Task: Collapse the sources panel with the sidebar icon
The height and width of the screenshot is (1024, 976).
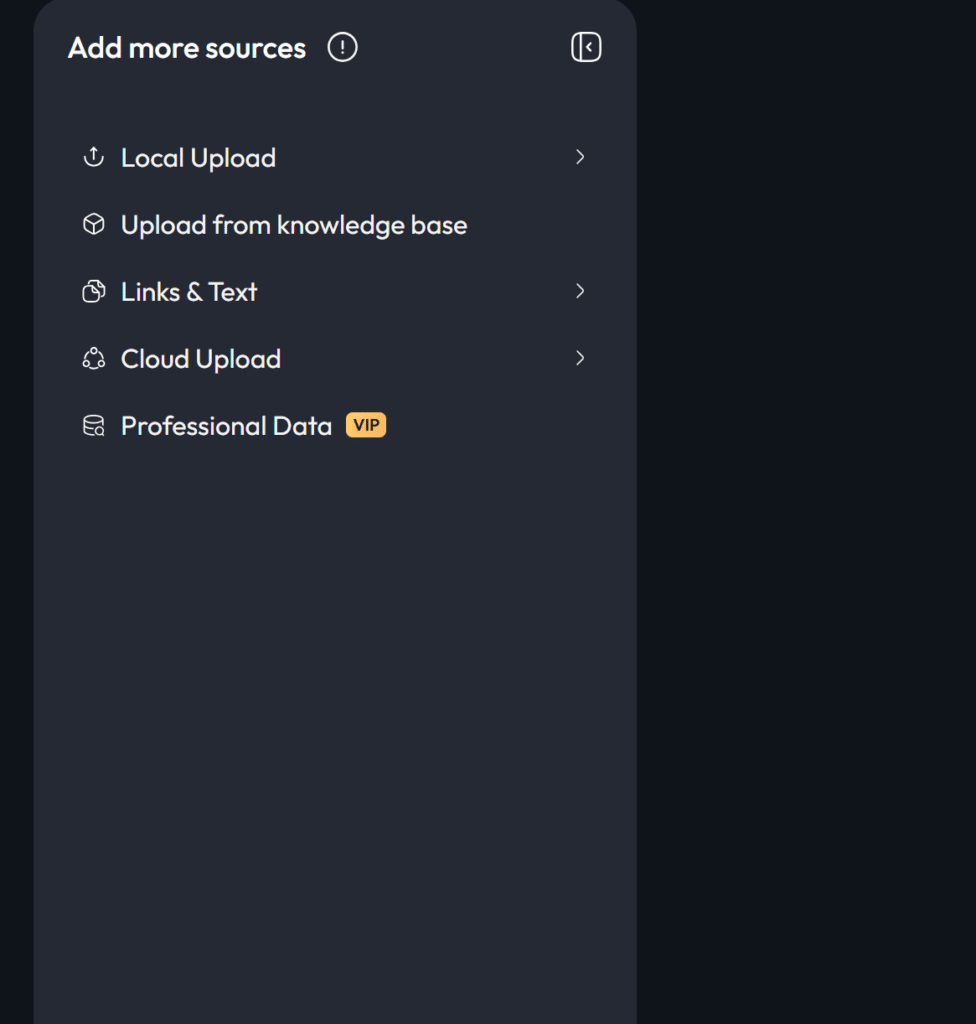Action: 586,47
